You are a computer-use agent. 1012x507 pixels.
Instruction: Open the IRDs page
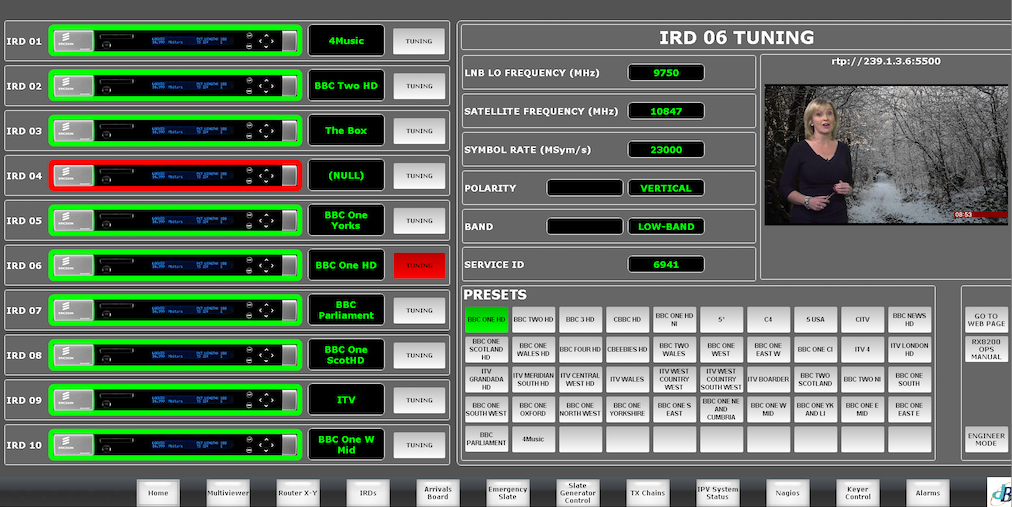pos(368,492)
